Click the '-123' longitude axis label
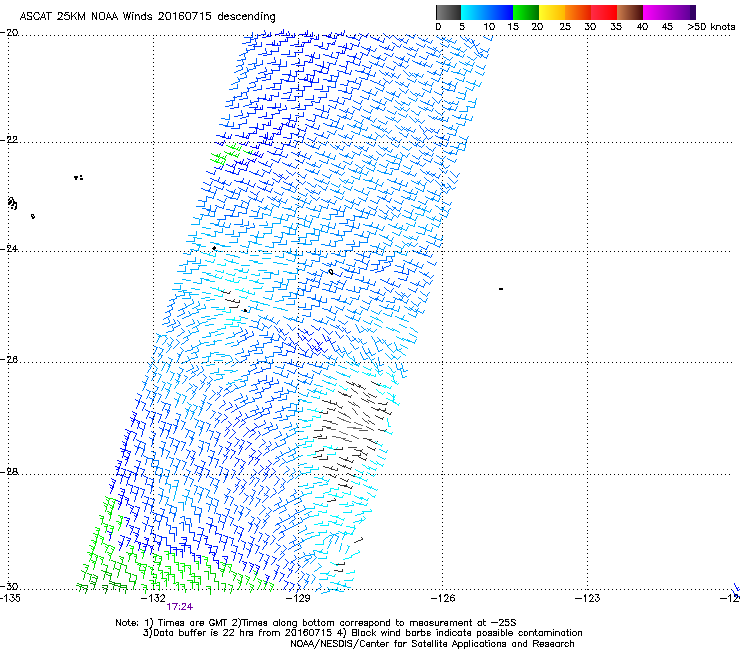This screenshot has height=650, width=740. tap(587, 598)
